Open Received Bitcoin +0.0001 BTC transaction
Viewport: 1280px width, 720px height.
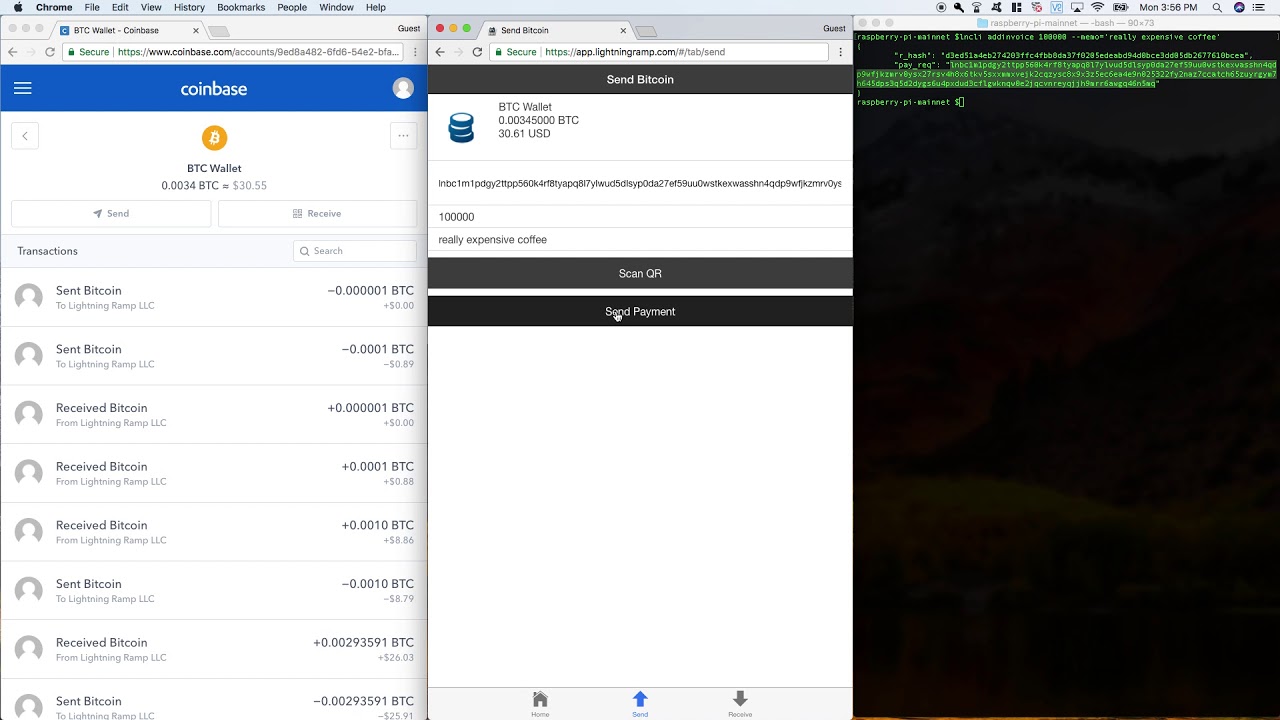[x=214, y=473]
